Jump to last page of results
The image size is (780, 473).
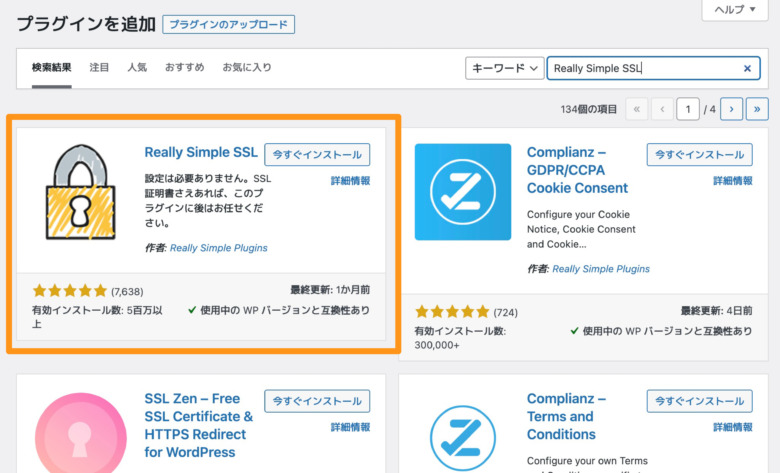pyautogui.click(x=757, y=109)
